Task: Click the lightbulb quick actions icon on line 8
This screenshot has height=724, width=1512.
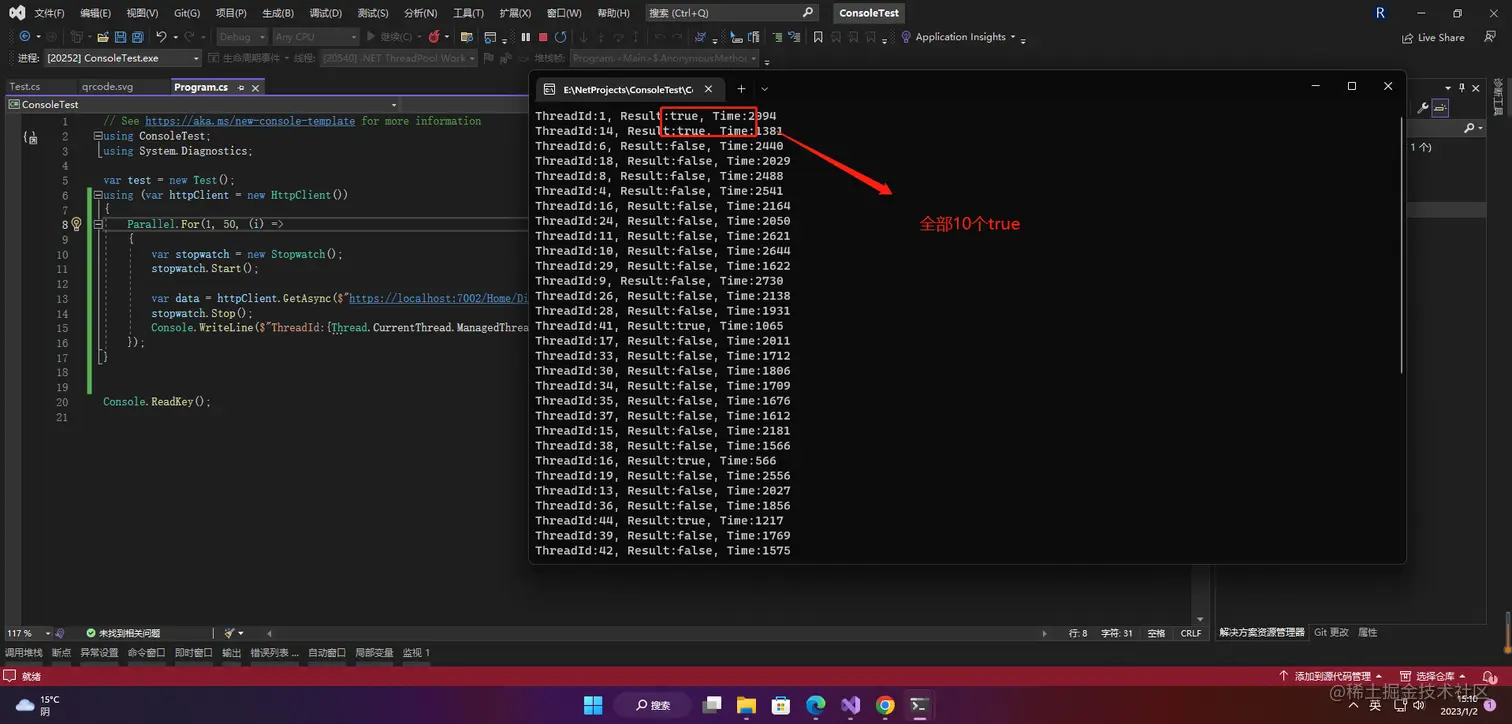Action: (76, 224)
